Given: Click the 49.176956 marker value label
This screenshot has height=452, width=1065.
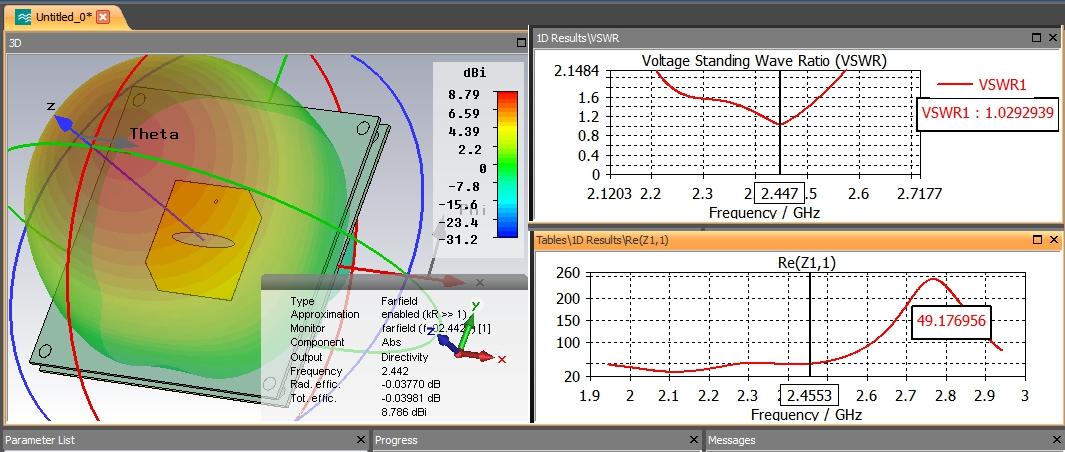Looking at the screenshot, I should pos(950,320).
